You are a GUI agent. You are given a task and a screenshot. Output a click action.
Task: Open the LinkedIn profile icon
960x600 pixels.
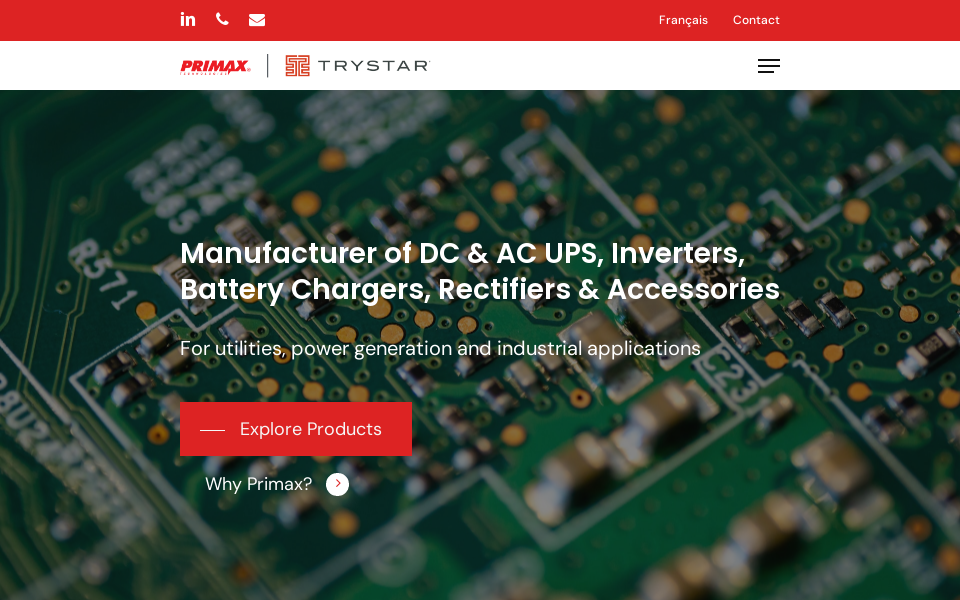pos(188,20)
